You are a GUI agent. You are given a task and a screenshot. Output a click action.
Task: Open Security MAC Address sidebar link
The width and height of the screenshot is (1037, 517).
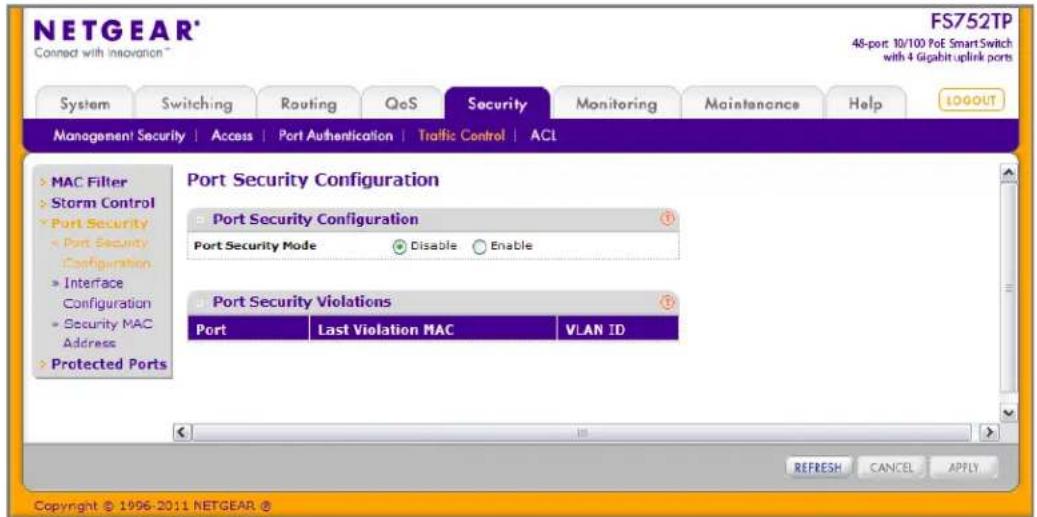[106, 334]
